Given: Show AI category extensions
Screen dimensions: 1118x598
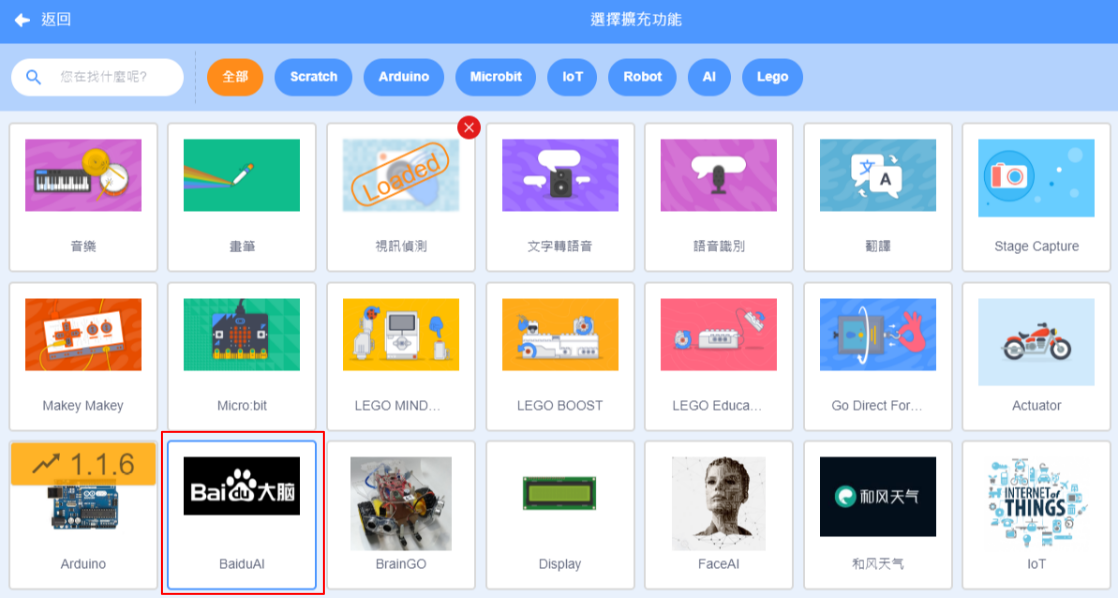Looking at the screenshot, I should pyautogui.click(x=709, y=77).
